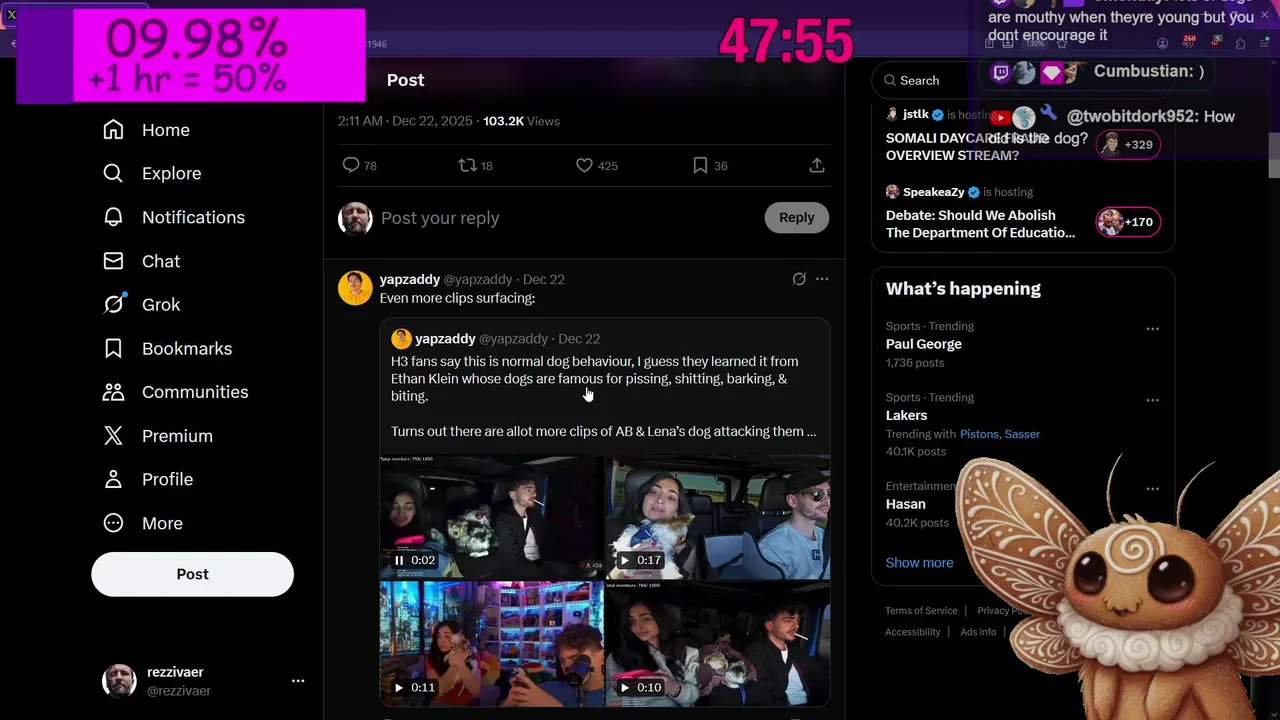Click the Reply button
The image size is (1280, 720).
[x=796, y=217]
